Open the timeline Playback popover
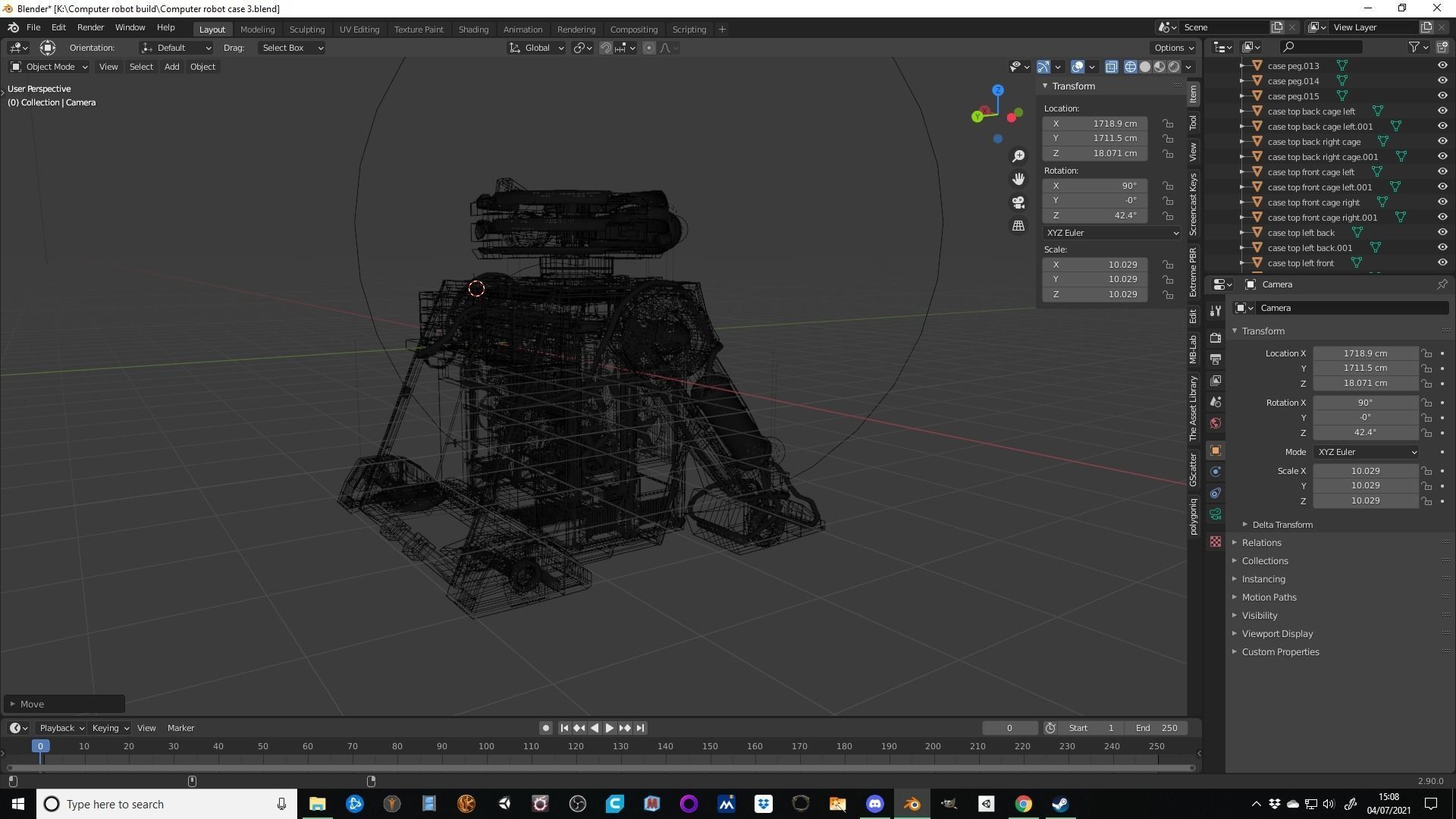Image resolution: width=1456 pixels, height=819 pixels. [x=61, y=728]
